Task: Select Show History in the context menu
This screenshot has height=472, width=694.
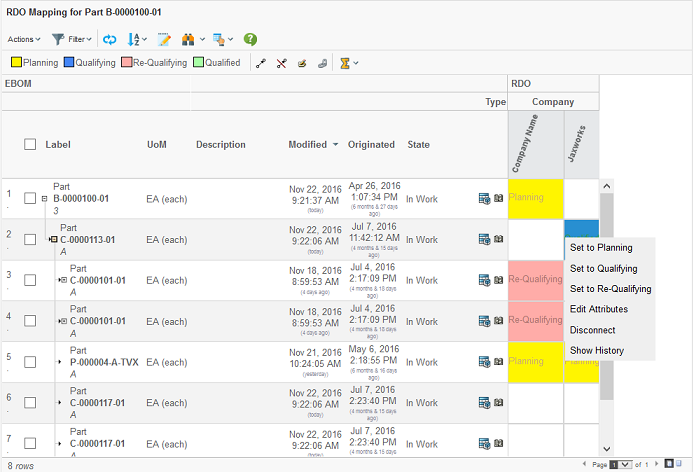Action: [596, 351]
